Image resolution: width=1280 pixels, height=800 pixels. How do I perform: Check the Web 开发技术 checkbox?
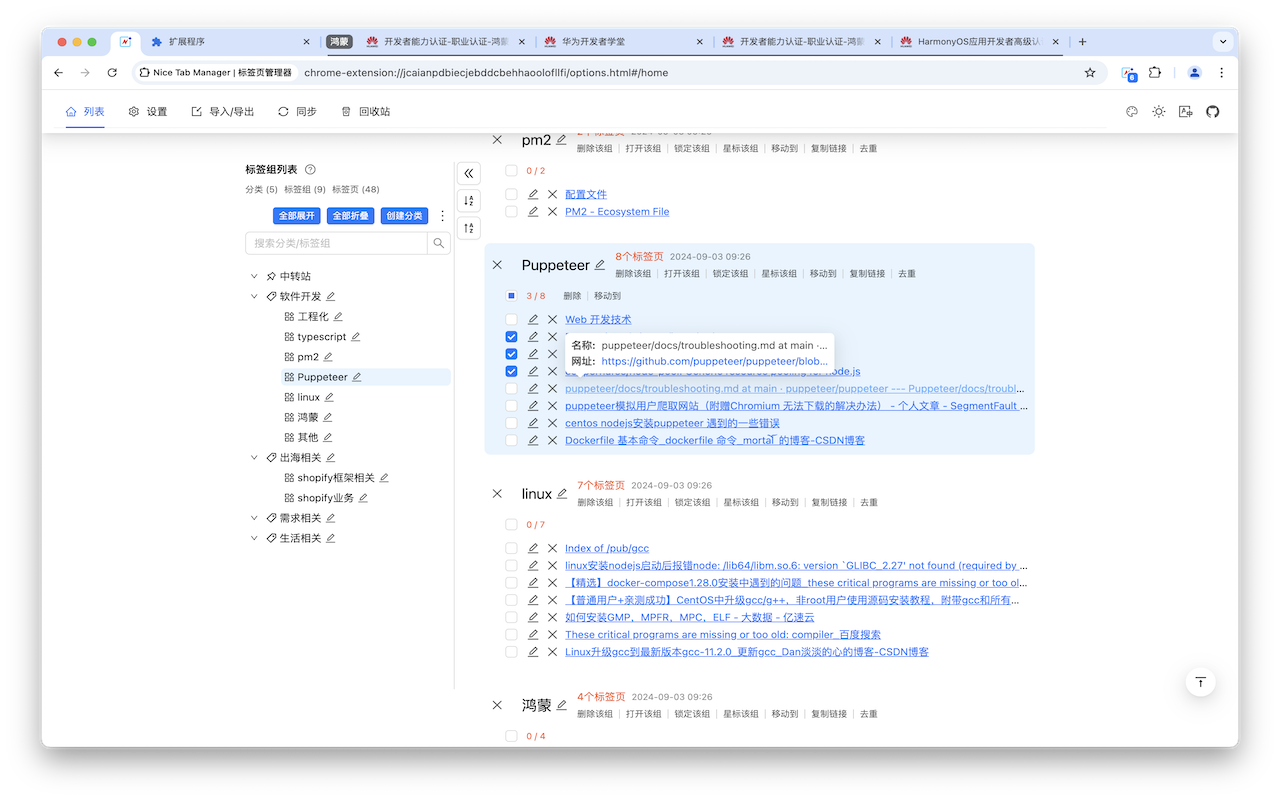(511, 320)
